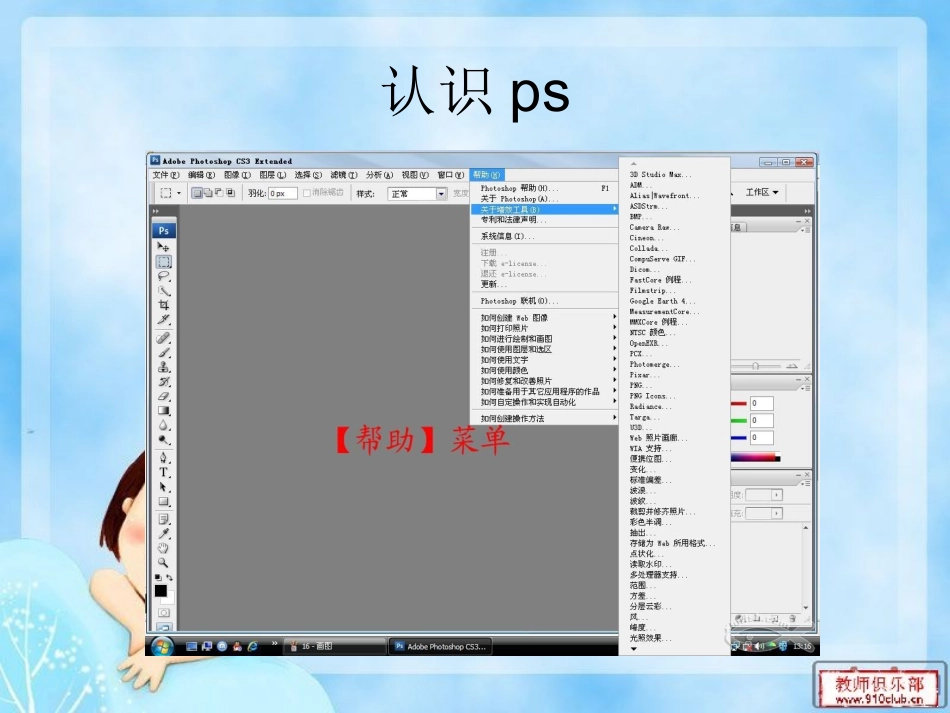Open the 选择(S) menu
The width and height of the screenshot is (950, 713).
point(308,175)
